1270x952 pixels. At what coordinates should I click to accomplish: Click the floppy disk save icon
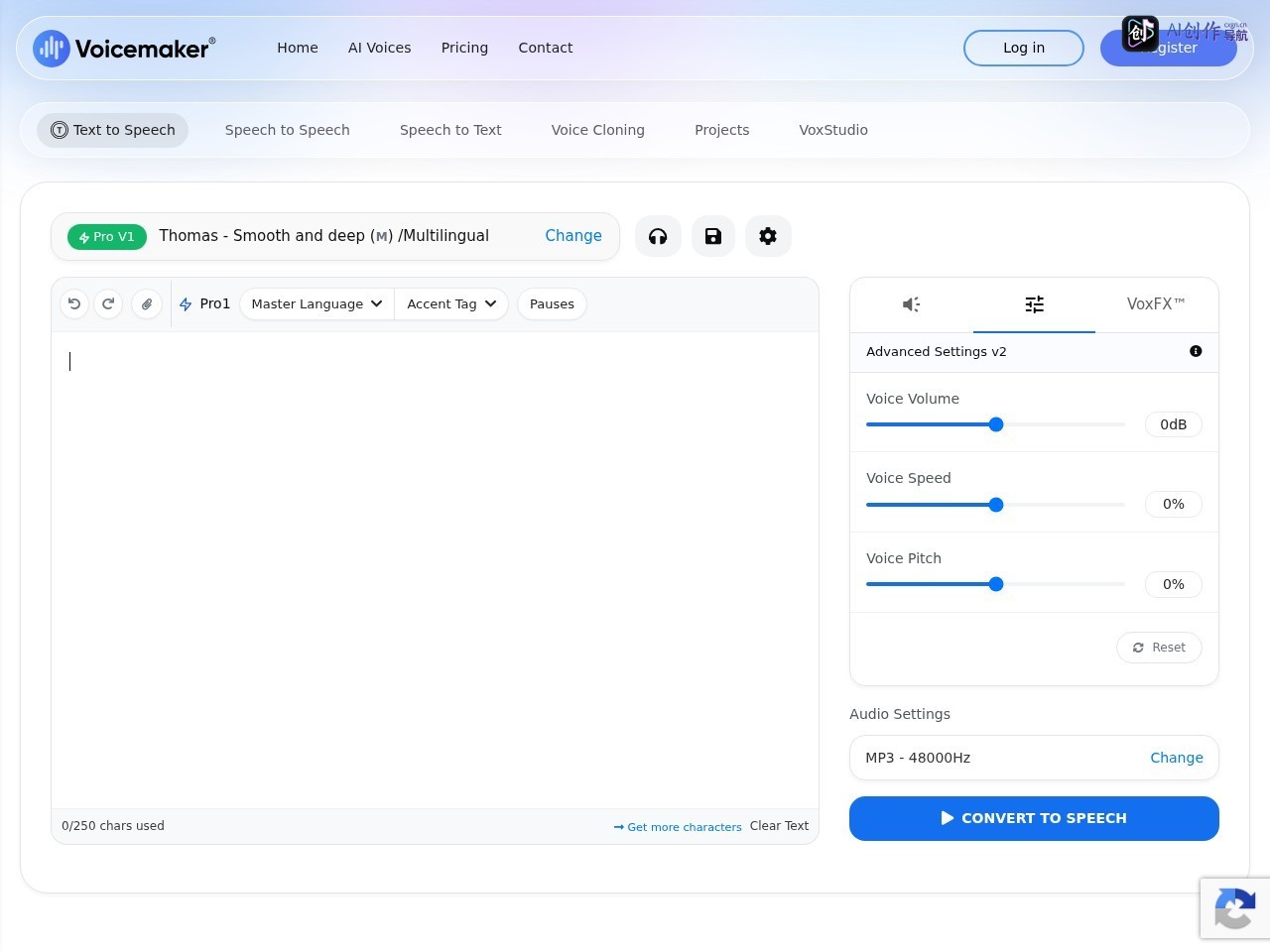[713, 236]
